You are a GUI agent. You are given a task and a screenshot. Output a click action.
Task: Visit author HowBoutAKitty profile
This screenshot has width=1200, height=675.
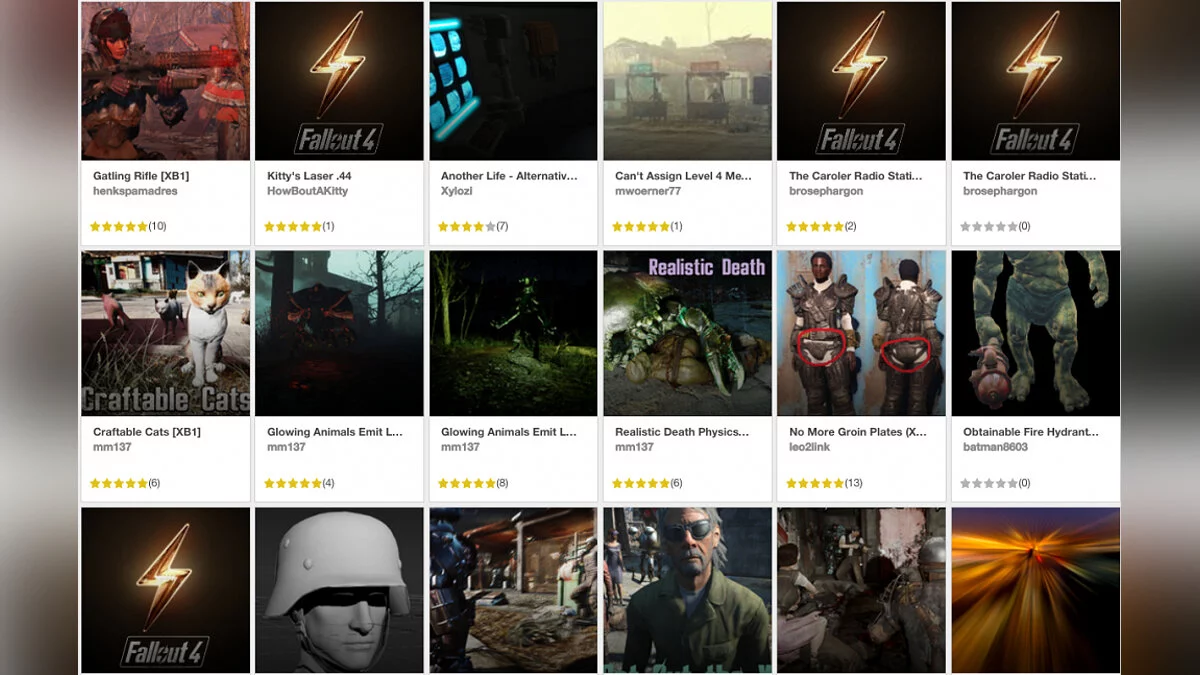[308, 191]
